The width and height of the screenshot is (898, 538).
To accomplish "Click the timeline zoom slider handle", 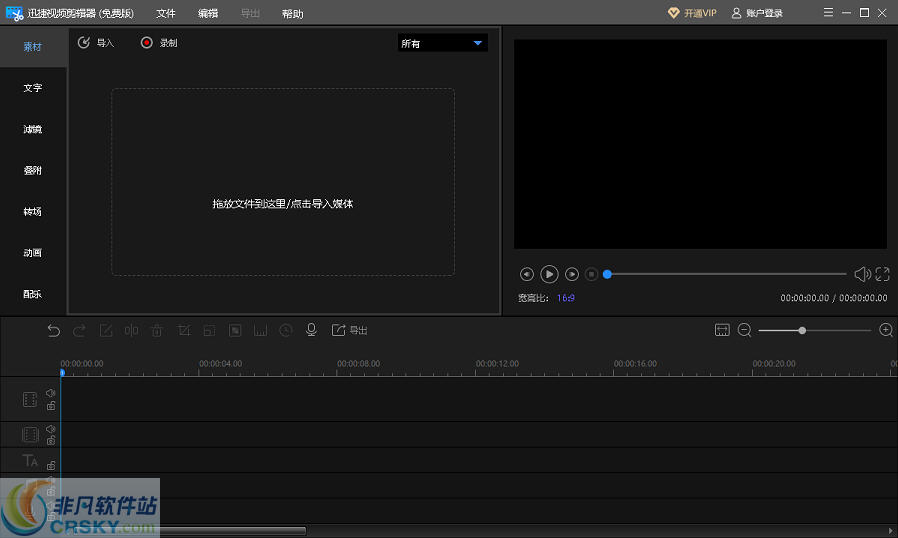I will 802,330.
